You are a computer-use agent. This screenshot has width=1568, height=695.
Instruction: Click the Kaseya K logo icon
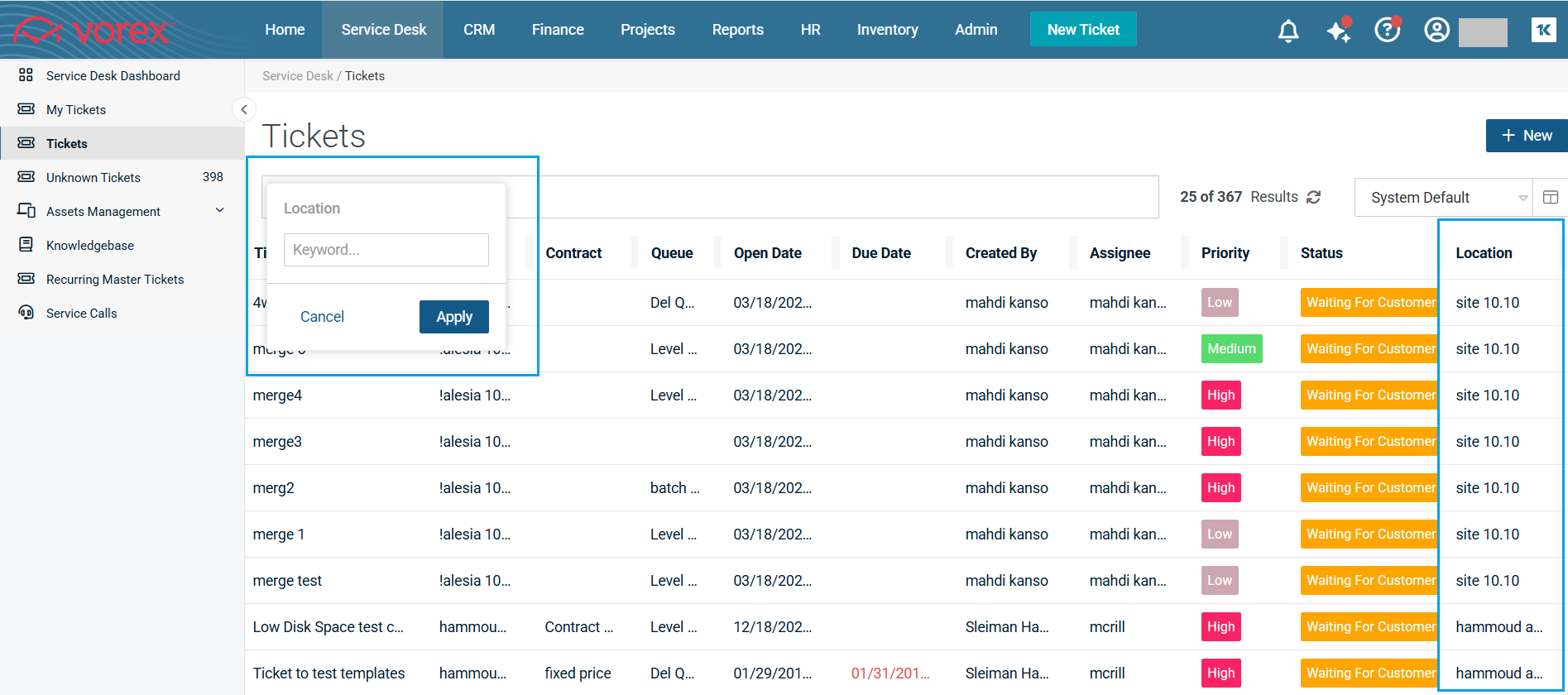pyautogui.click(x=1543, y=31)
